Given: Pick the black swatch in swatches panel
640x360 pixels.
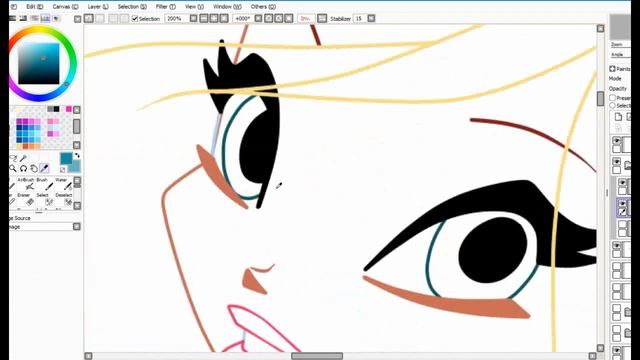Looking at the screenshot, I should point(56,109).
